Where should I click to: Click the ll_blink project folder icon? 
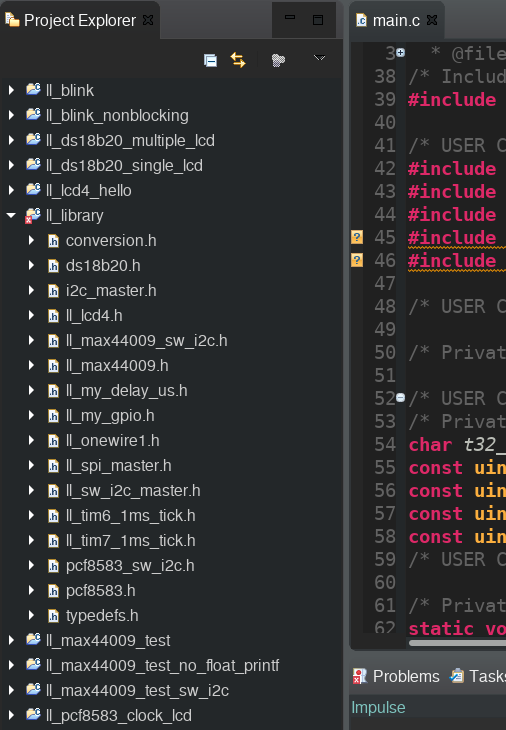point(34,89)
